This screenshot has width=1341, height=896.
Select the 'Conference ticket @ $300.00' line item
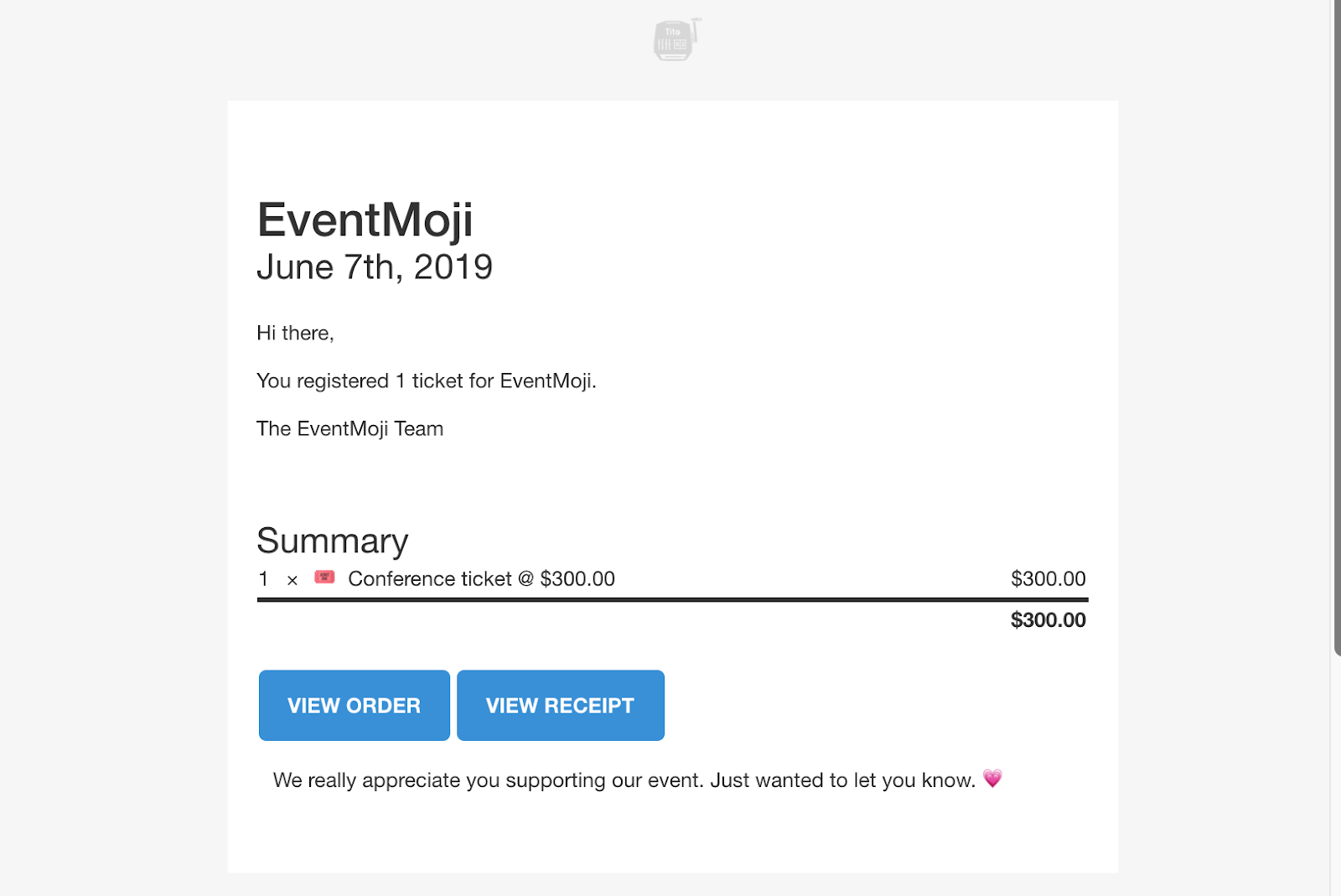point(481,579)
